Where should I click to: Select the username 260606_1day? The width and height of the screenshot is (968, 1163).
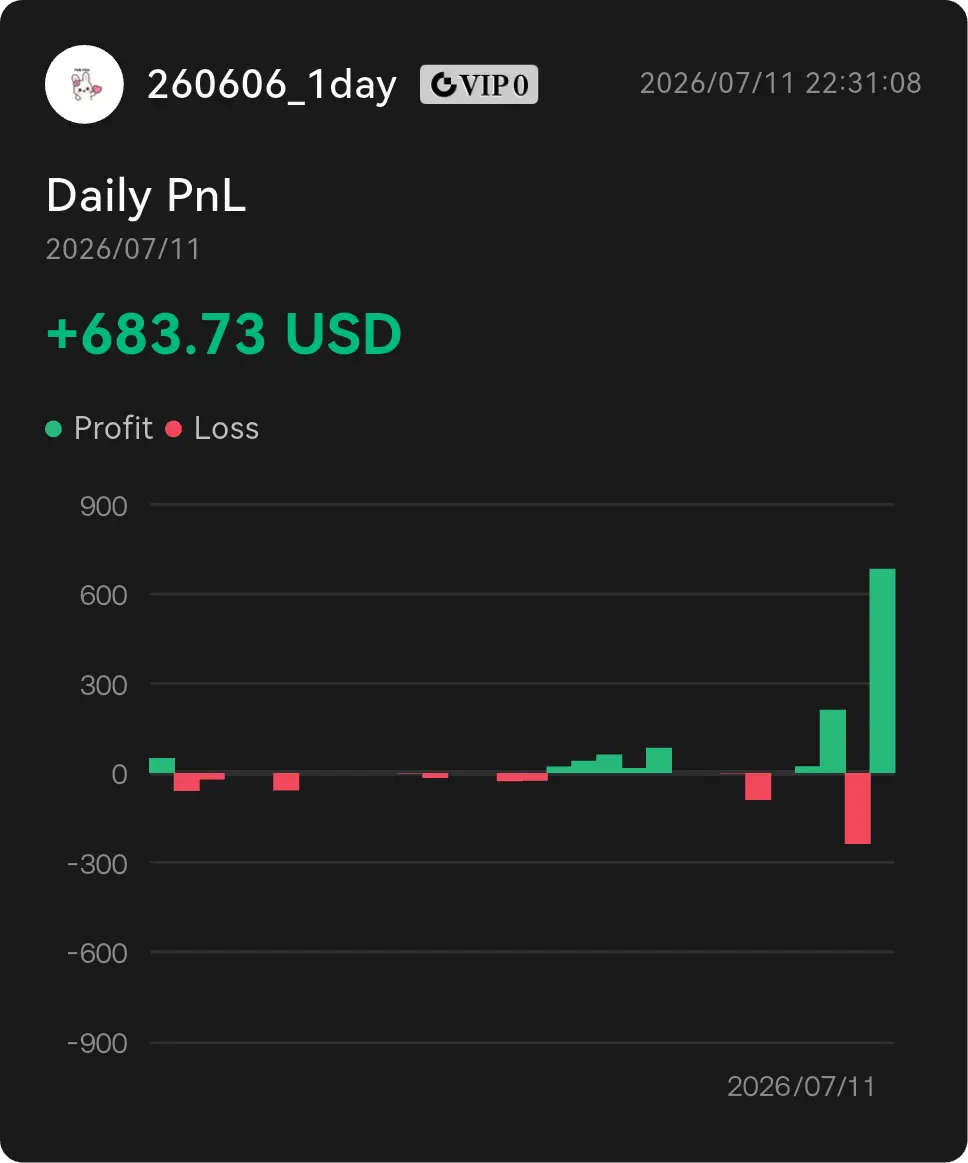click(x=271, y=85)
